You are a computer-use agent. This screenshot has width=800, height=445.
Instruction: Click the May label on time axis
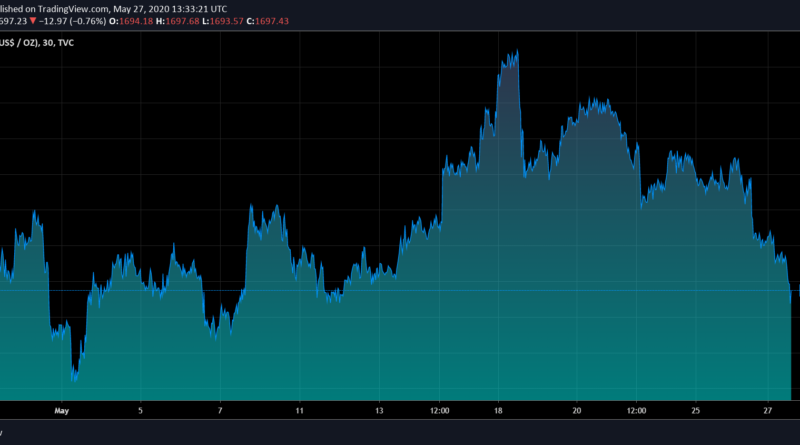coord(62,410)
